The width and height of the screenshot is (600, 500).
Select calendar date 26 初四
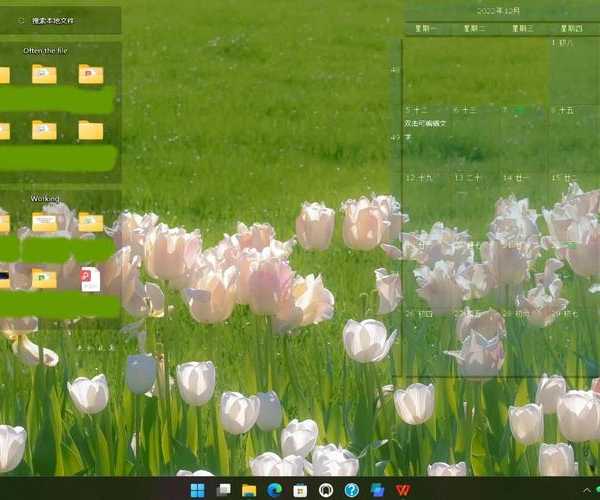pos(419,314)
